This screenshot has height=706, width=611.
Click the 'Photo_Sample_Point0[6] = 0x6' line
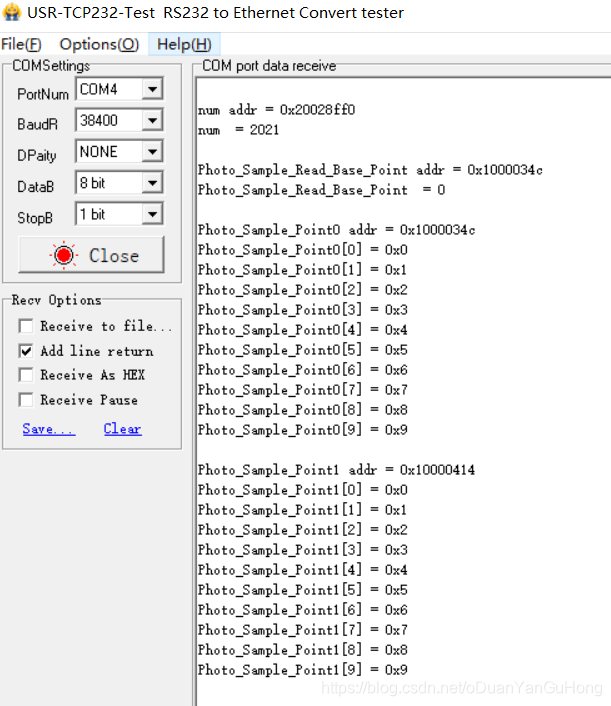[x=303, y=370]
